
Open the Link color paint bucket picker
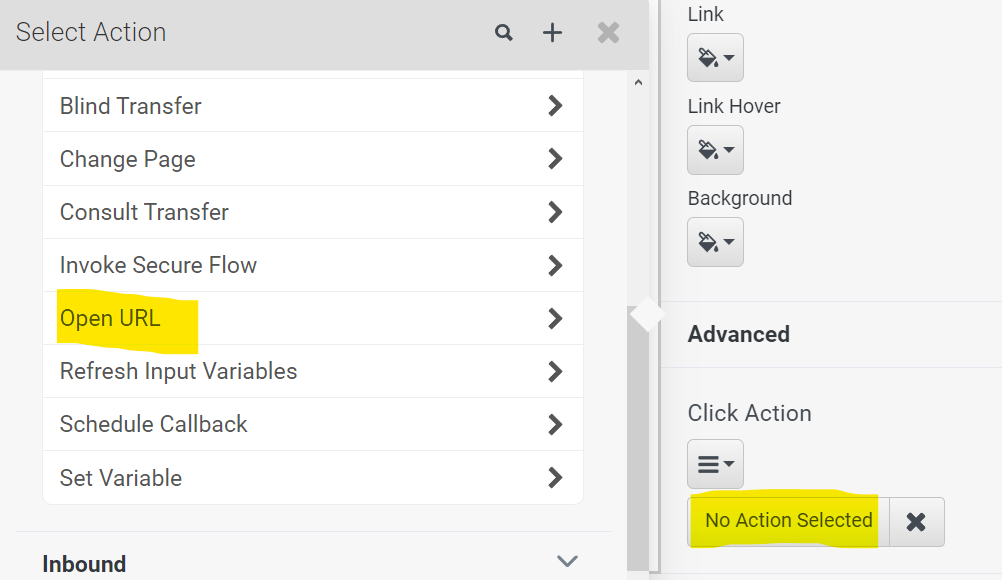coord(715,58)
